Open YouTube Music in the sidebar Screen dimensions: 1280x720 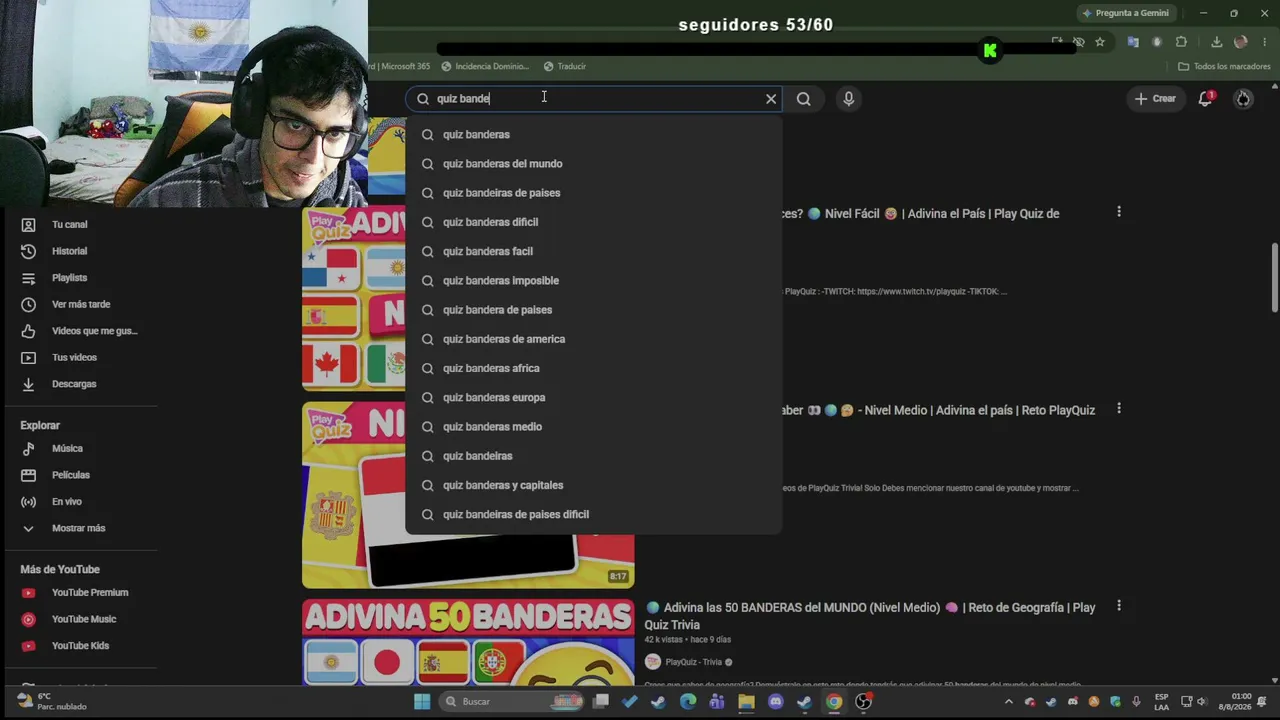click(x=81, y=619)
